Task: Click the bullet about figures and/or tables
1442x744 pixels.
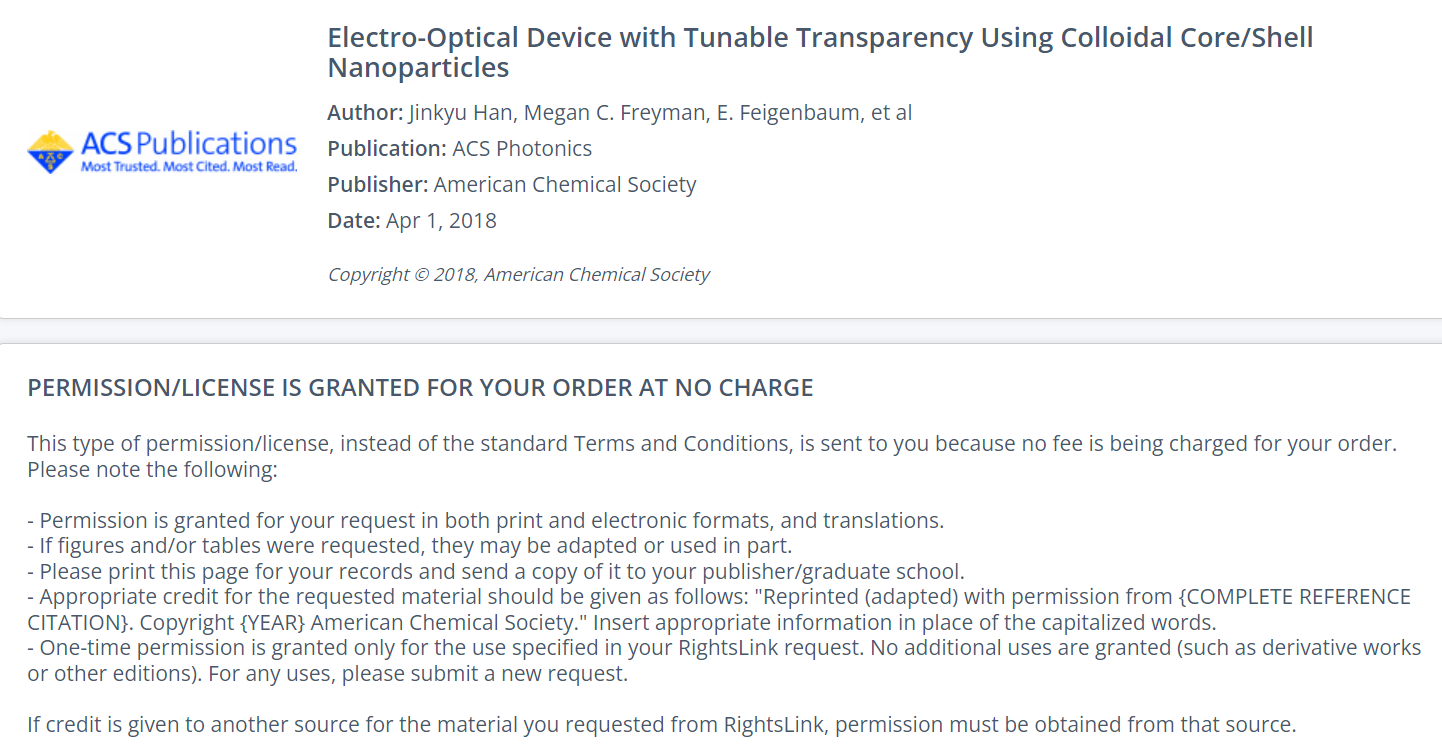Action: tap(409, 546)
